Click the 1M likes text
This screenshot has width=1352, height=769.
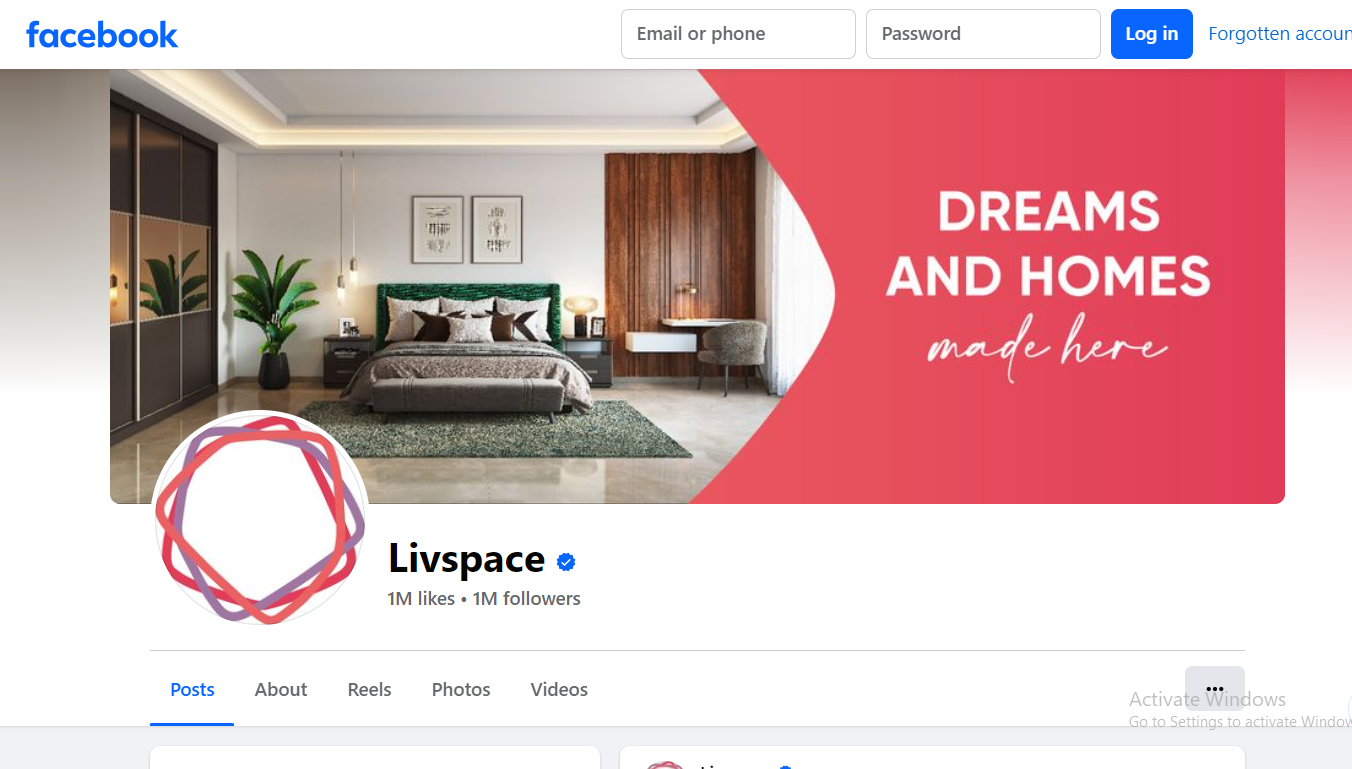point(421,599)
